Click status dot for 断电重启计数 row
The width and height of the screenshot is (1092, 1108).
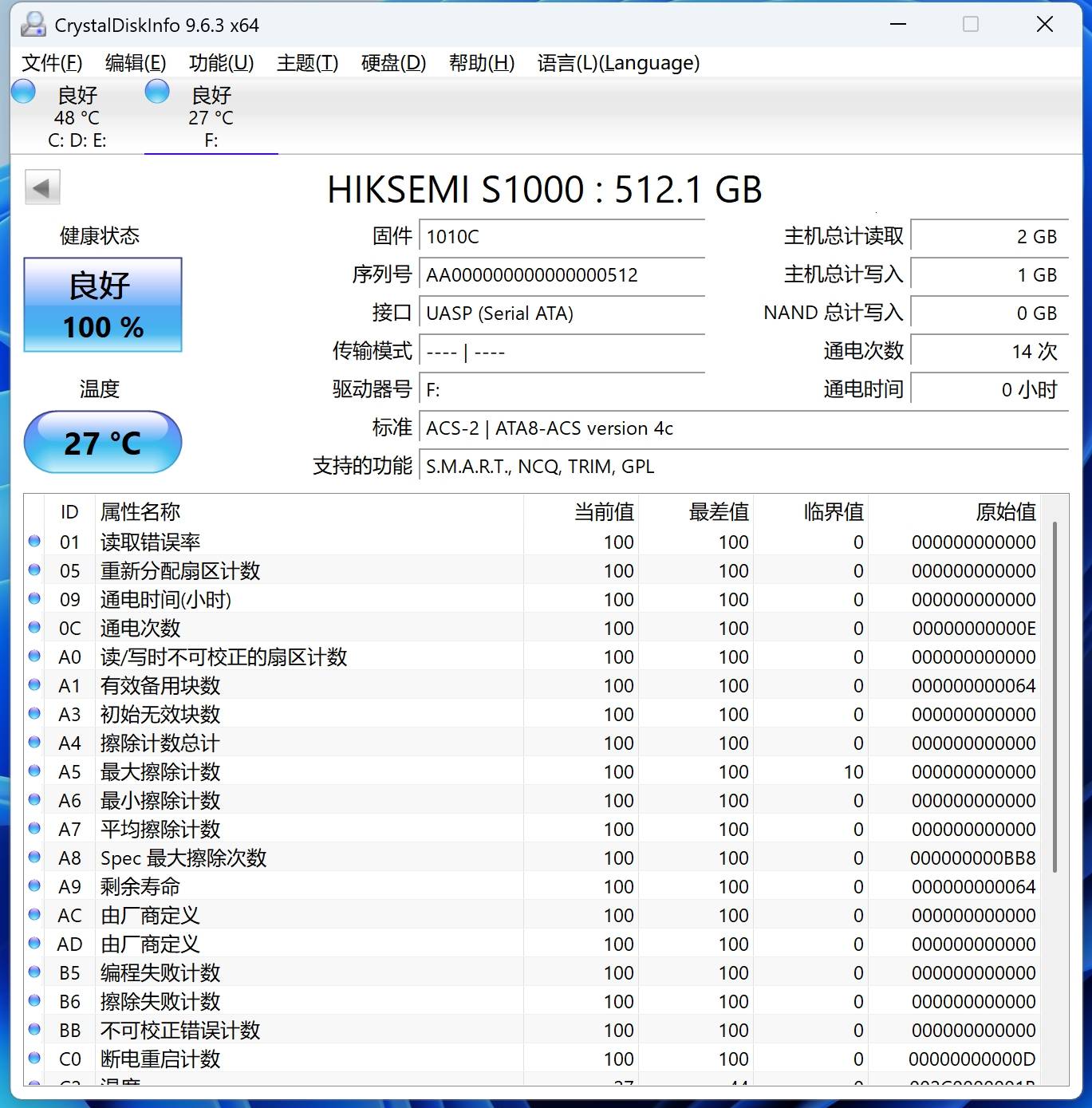point(34,1058)
